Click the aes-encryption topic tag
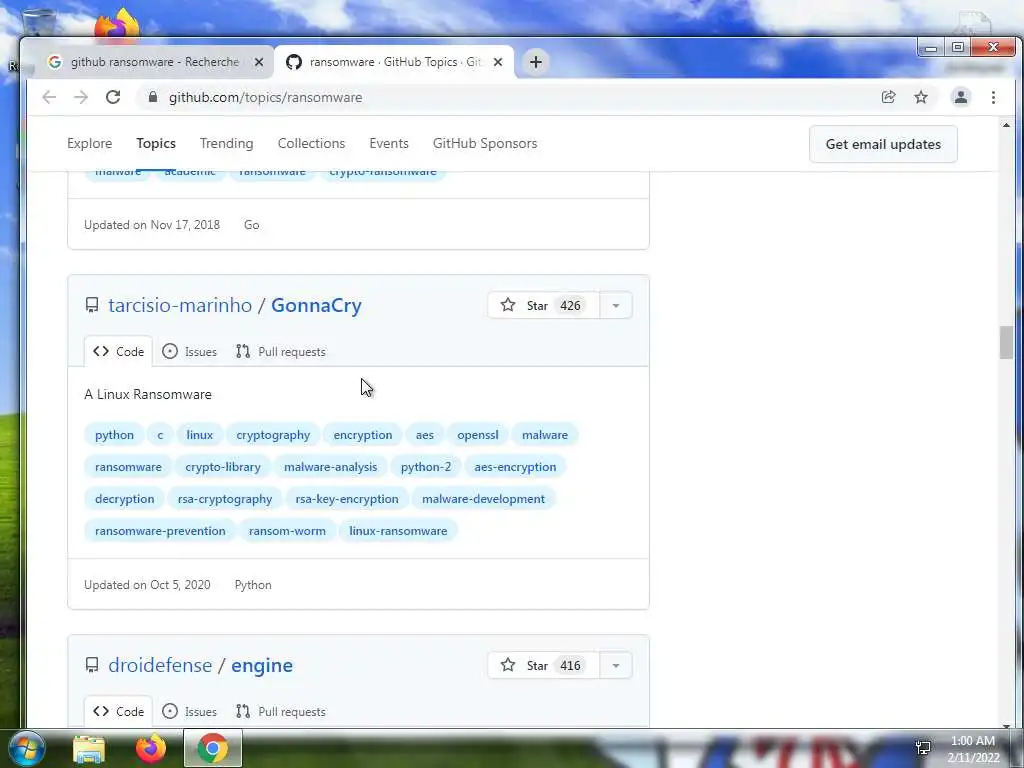 tap(515, 467)
